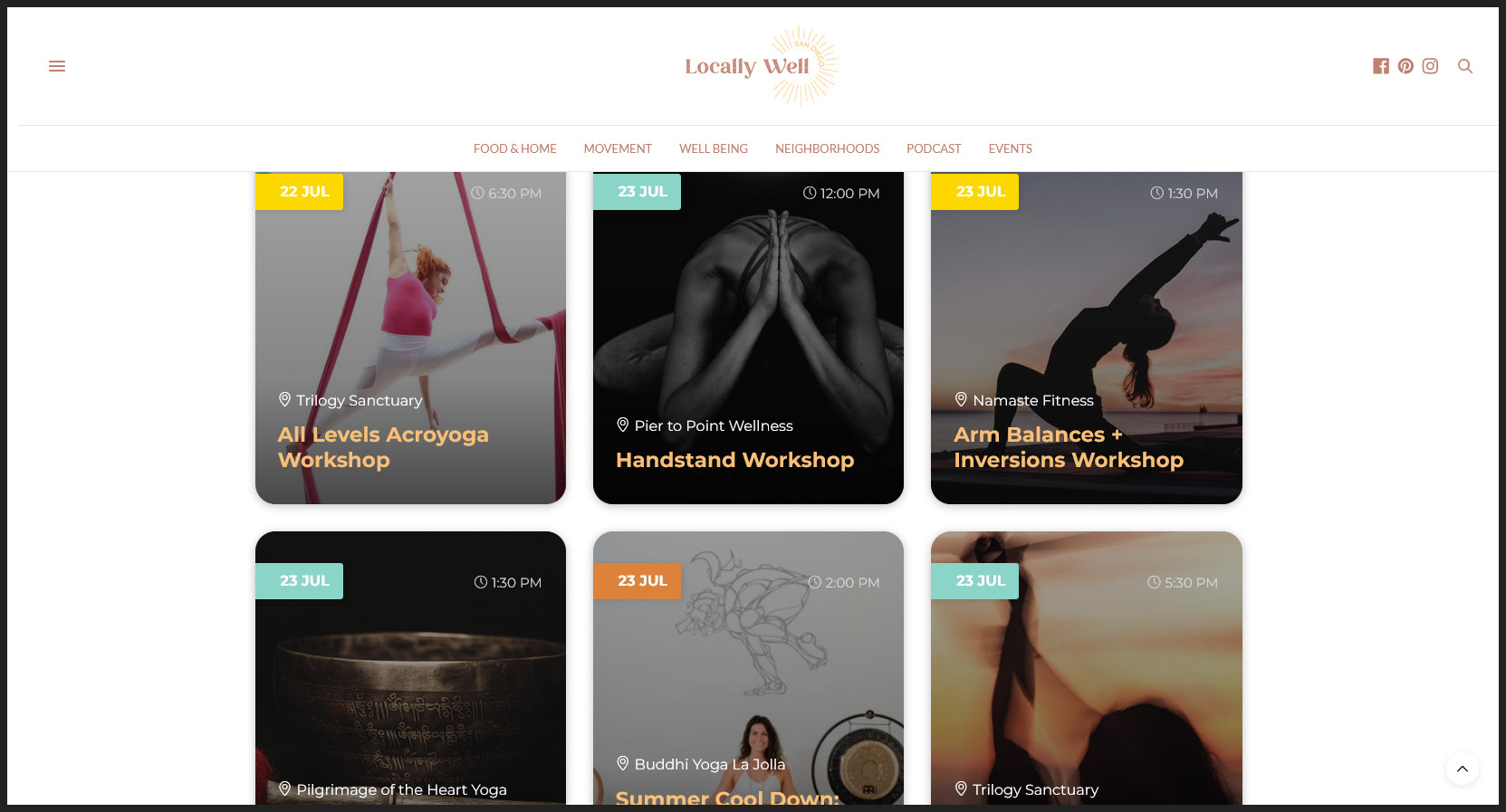
Task: Open the Handstand Workshop event title
Action: tap(734, 460)
